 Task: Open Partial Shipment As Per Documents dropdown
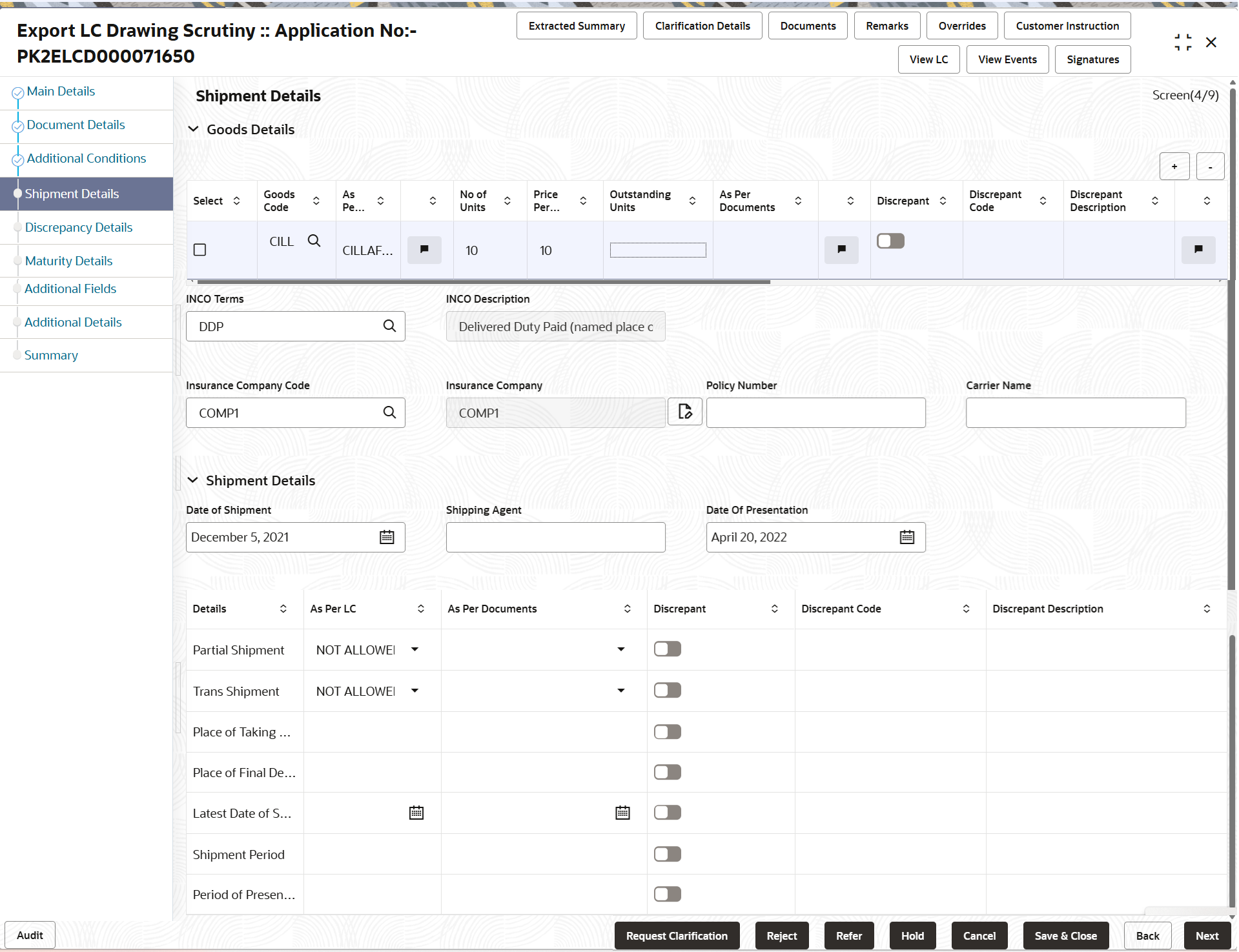[621, 649]
